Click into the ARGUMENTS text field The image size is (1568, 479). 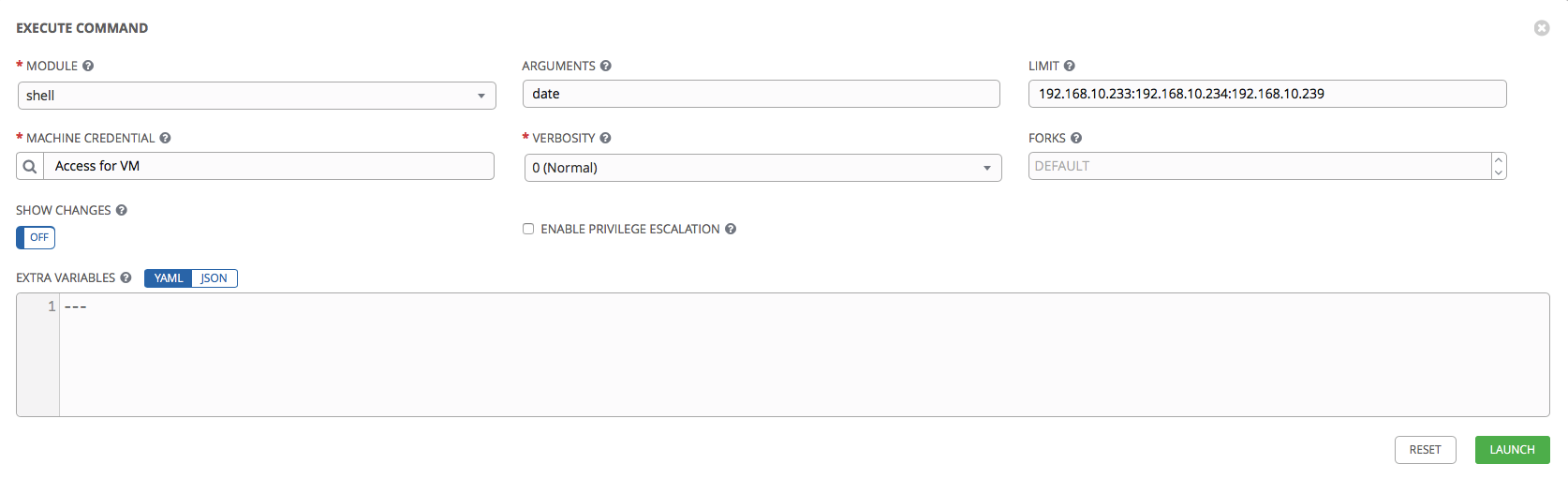tap(761, 94)
